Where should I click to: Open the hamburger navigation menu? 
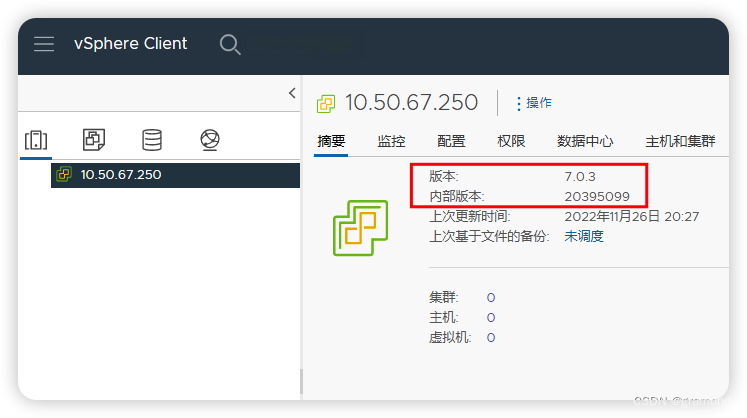coord(44,44)
